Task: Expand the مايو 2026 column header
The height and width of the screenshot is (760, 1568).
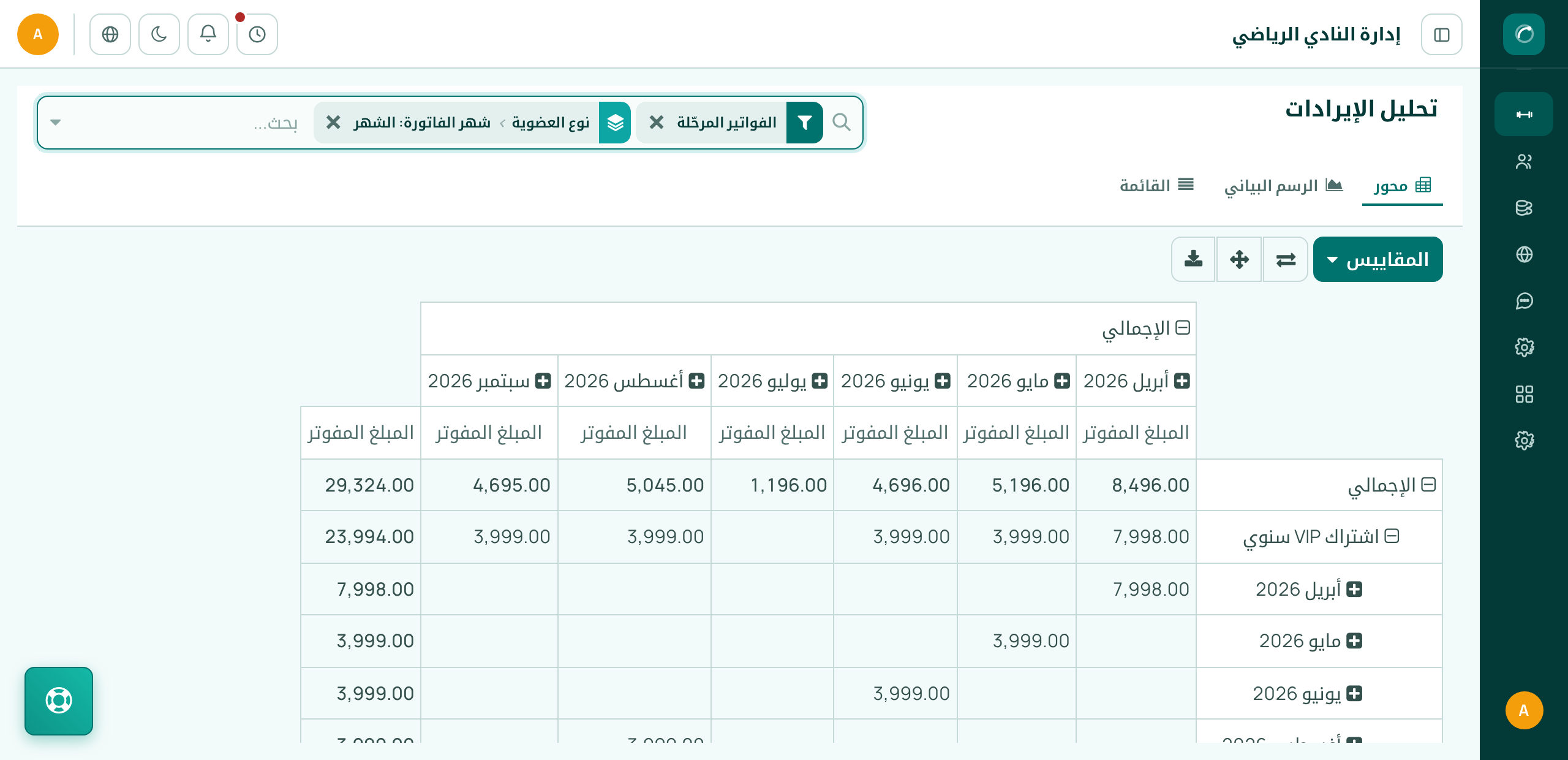Action: tap(1061, 381)
